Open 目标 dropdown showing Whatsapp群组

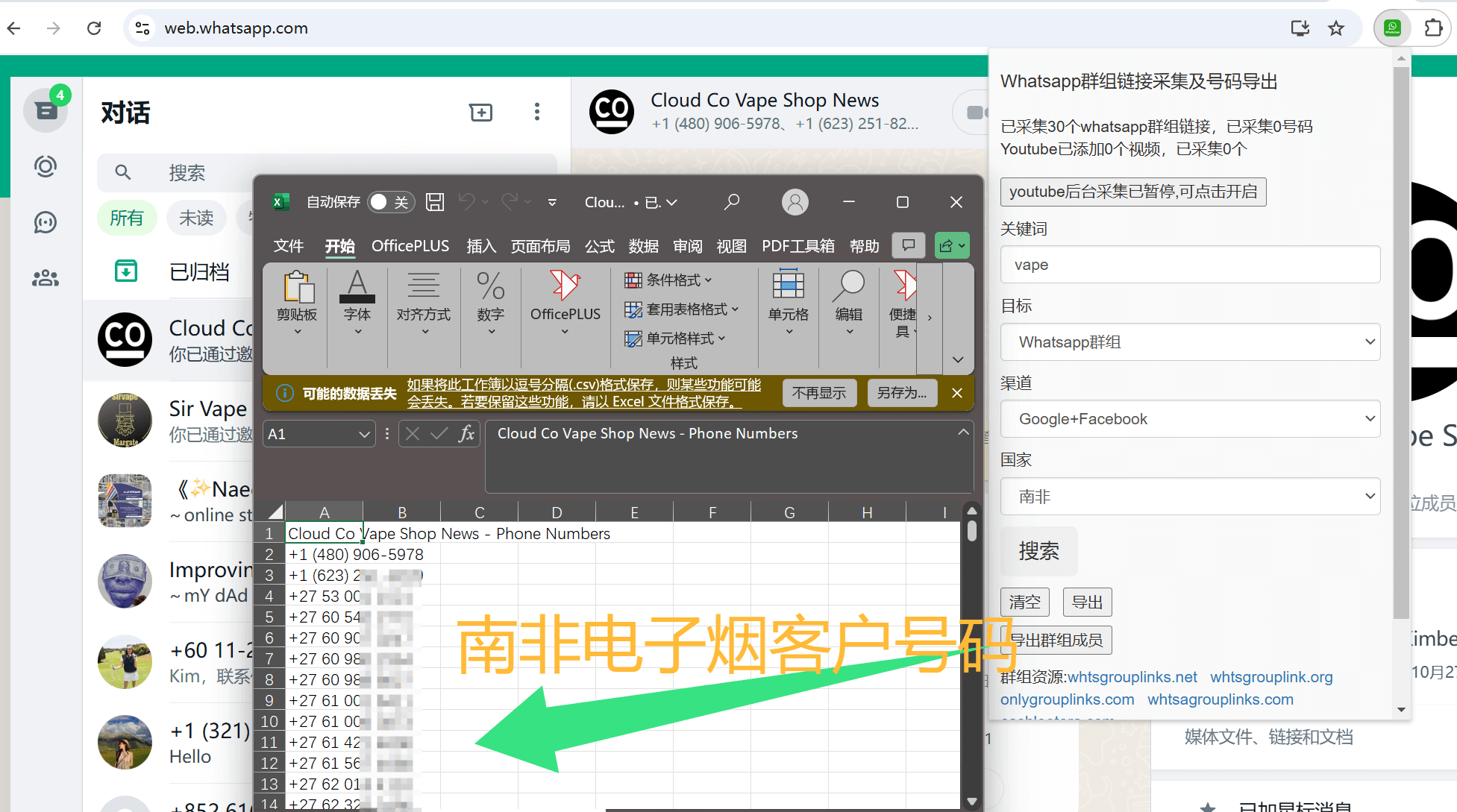[x=1190, y=342]
